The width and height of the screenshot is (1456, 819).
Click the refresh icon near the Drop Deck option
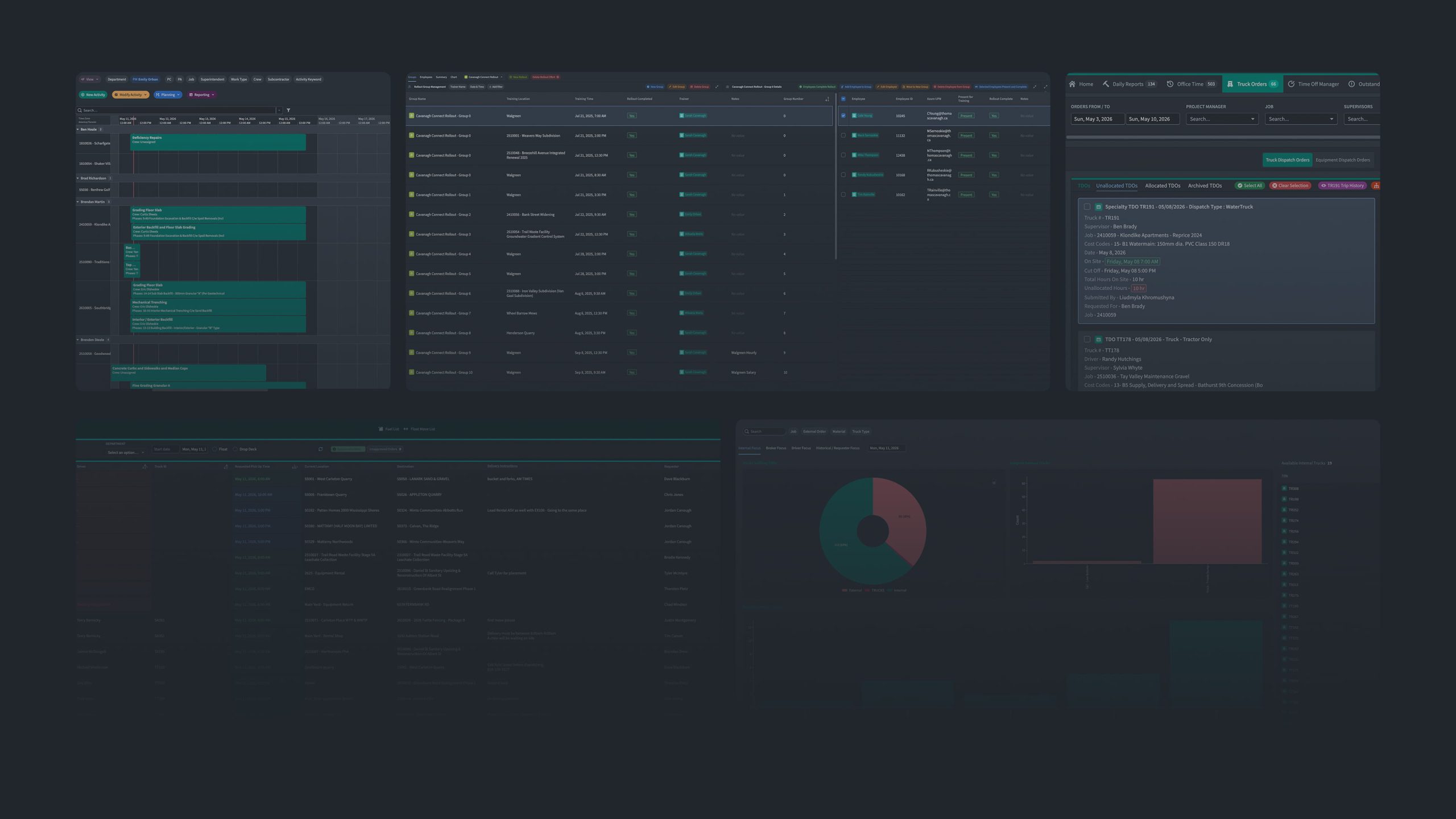[x=320, y=449]
